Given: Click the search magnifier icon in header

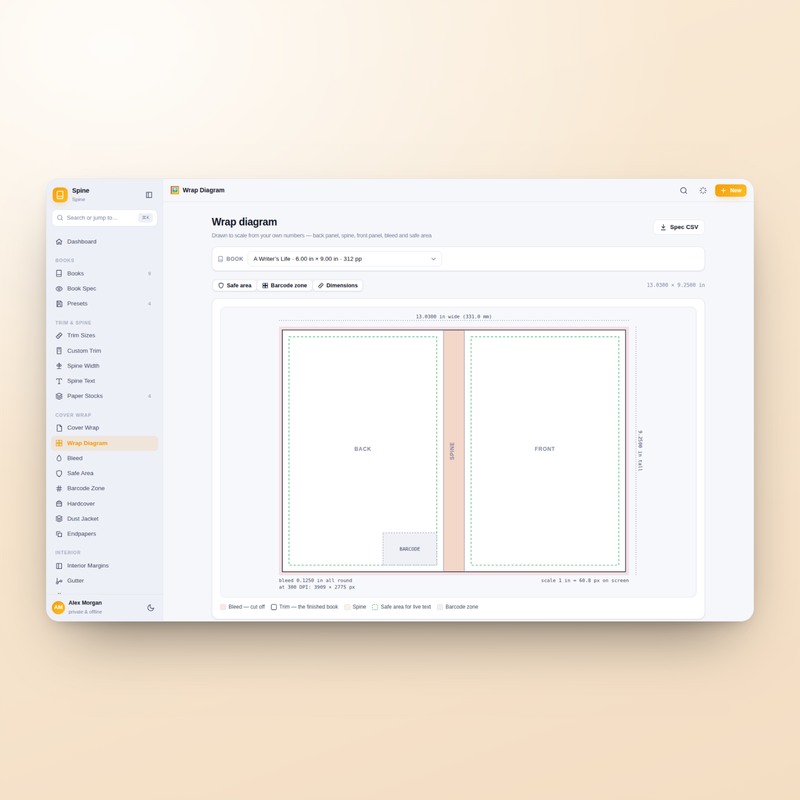Looking at the screenshot, I should tap(683, 190).
